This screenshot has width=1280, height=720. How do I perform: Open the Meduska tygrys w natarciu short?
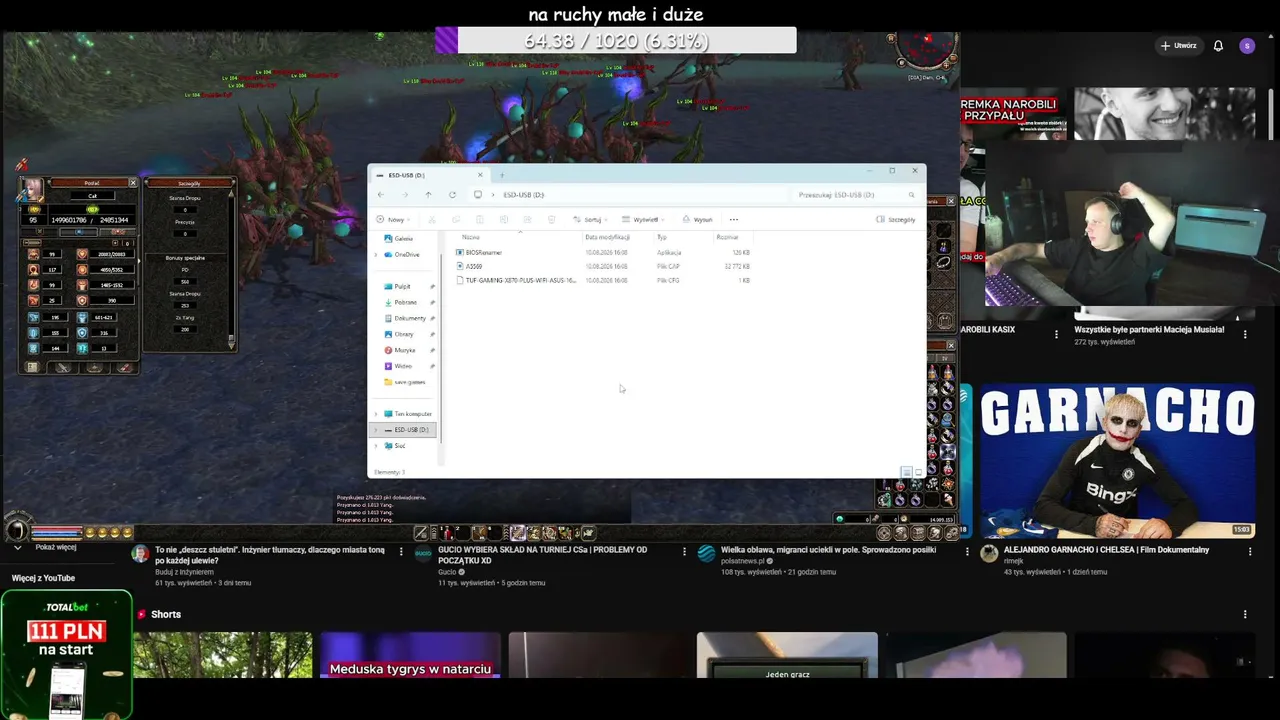point(410,655)
